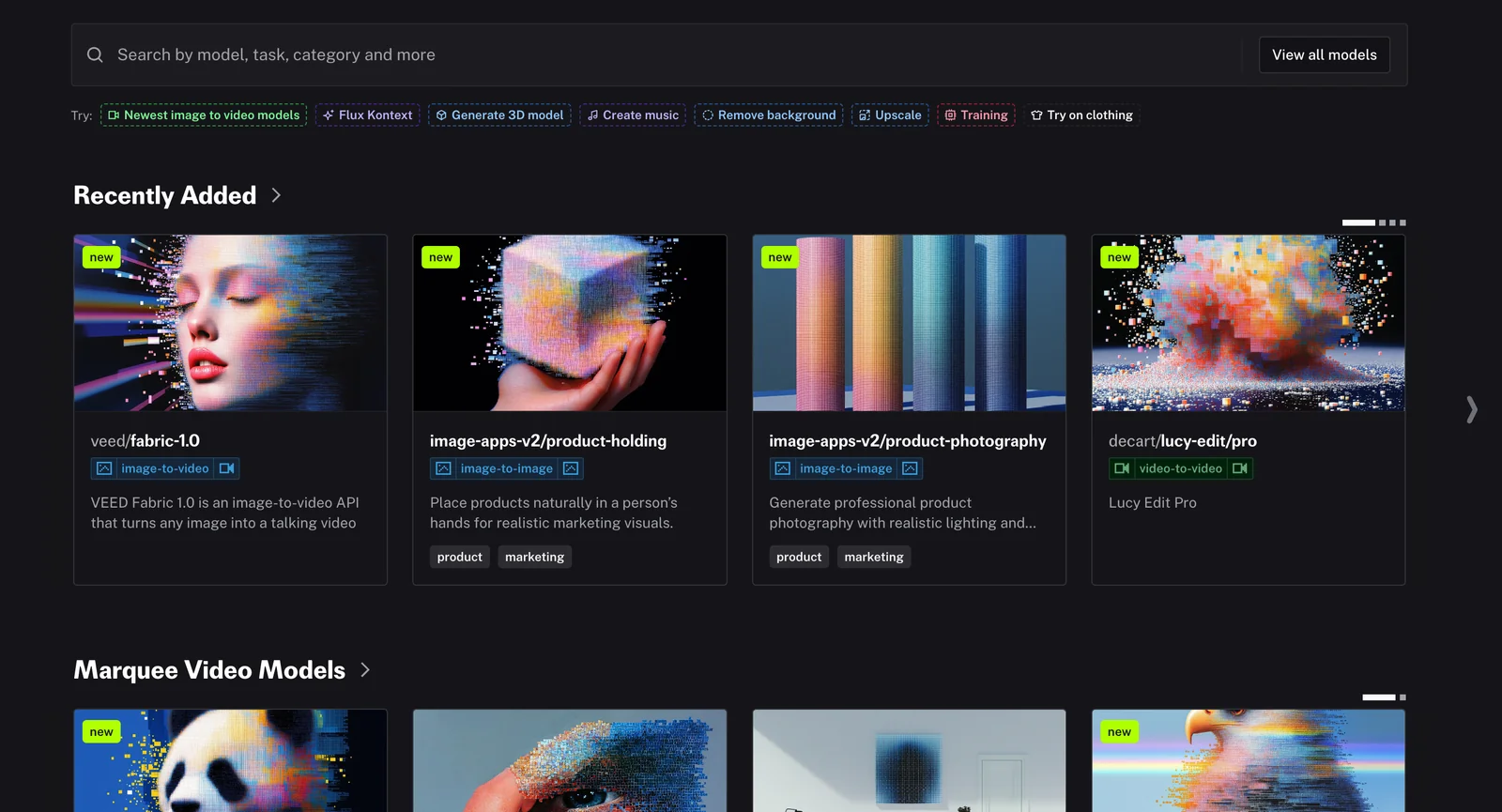Open the white room video thumbnail
The width and height of the screenshot is (1502, 812).
tap(909, 760)
